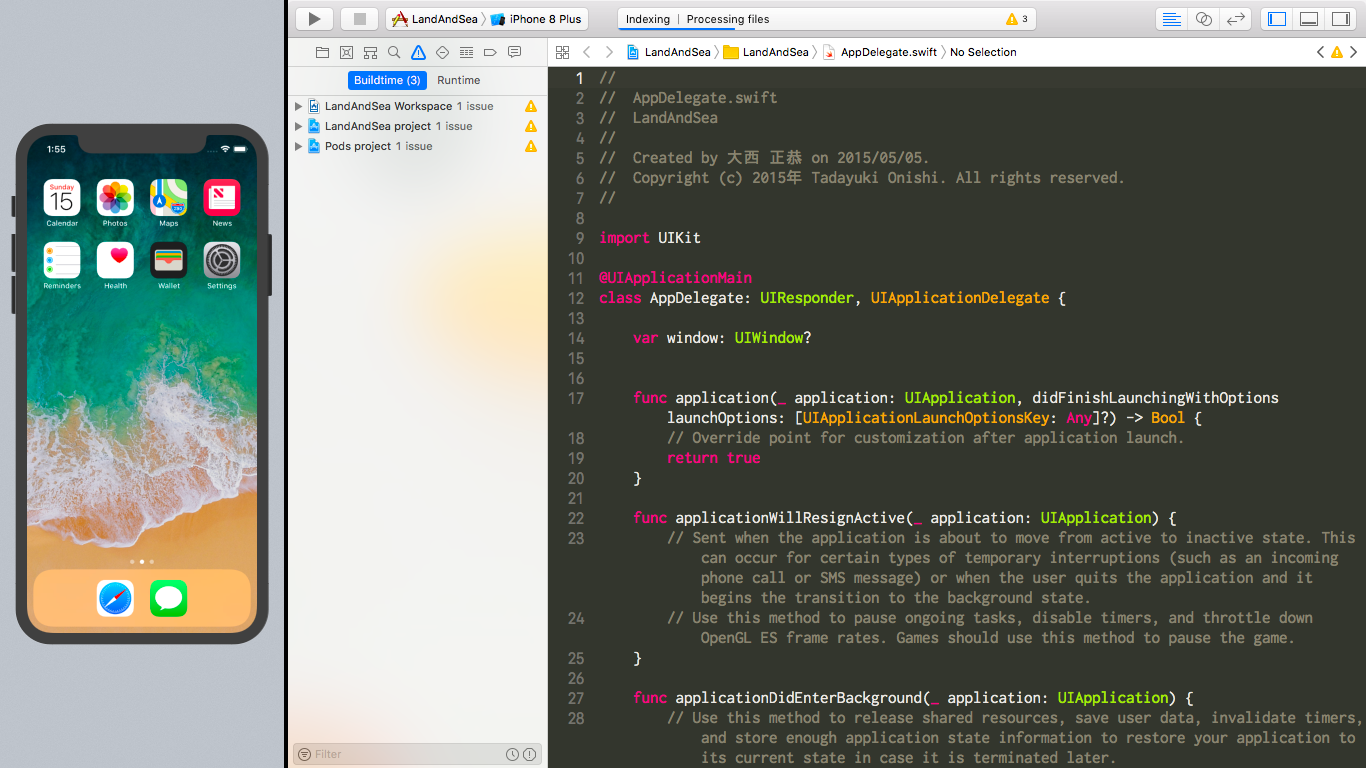Toggle recent issues filter clock icon

click(x=512, y=754)
